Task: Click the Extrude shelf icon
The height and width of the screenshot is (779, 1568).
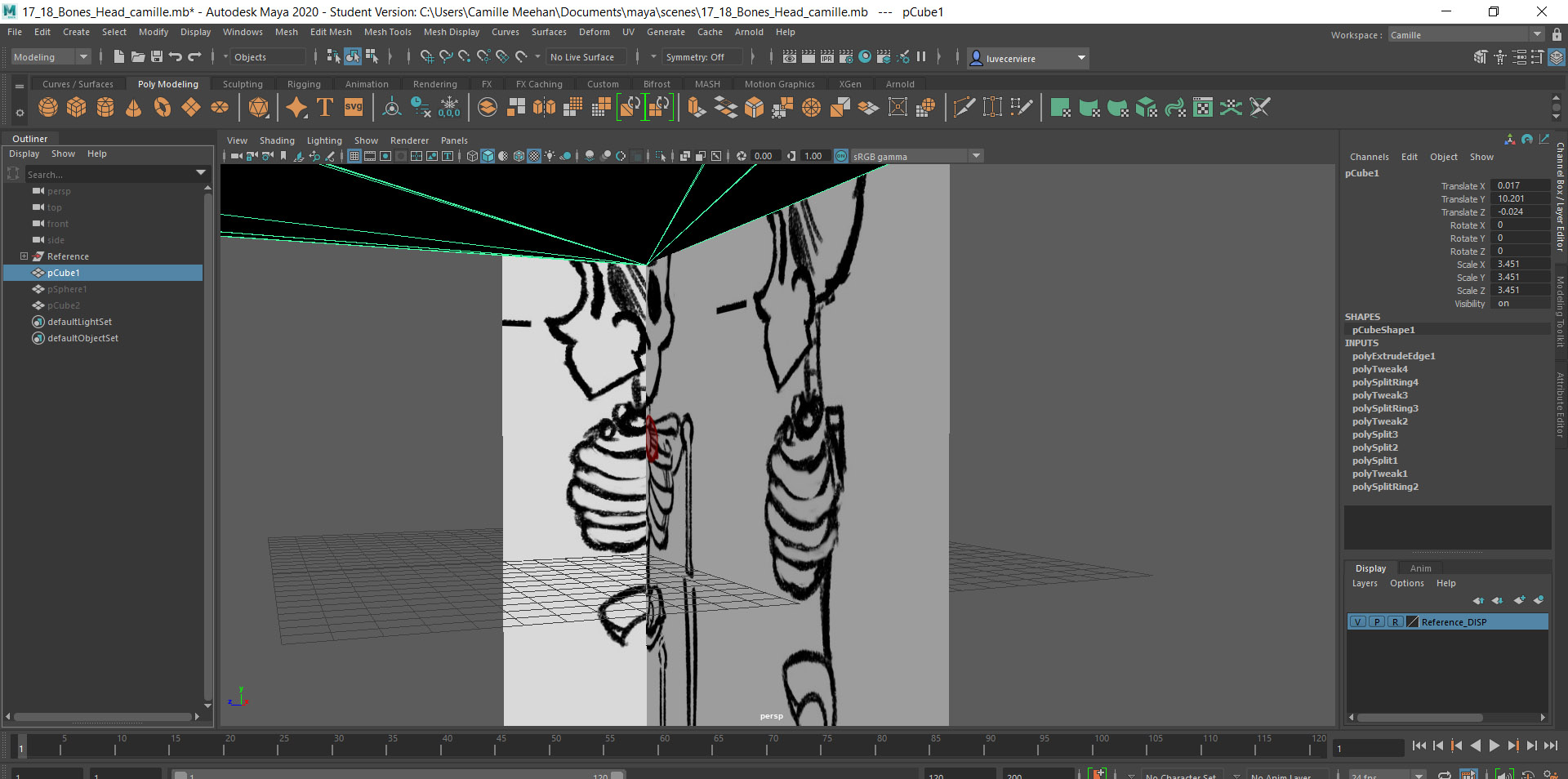Action: coord(697,107)
